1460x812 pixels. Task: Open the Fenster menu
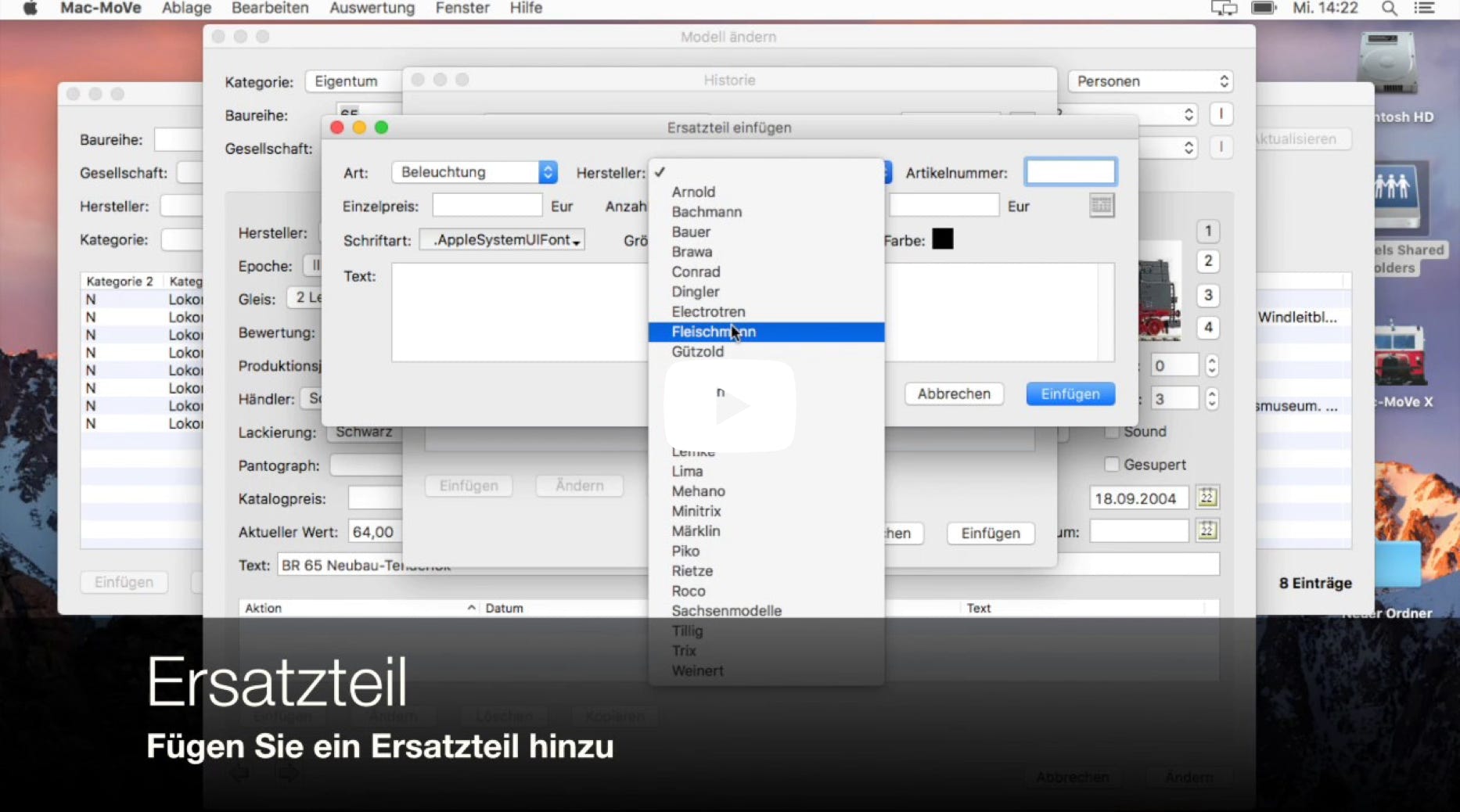pos(462,9)
